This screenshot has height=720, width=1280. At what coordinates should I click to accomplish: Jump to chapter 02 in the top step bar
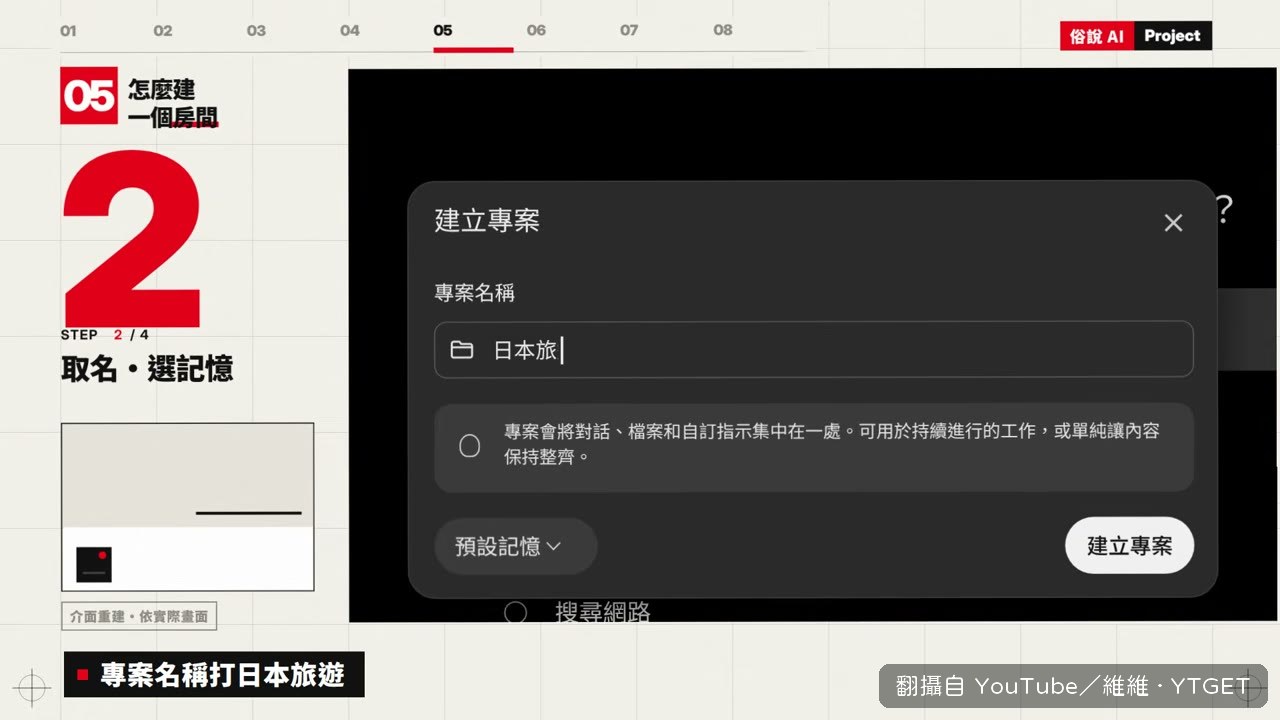pos(163,31)
